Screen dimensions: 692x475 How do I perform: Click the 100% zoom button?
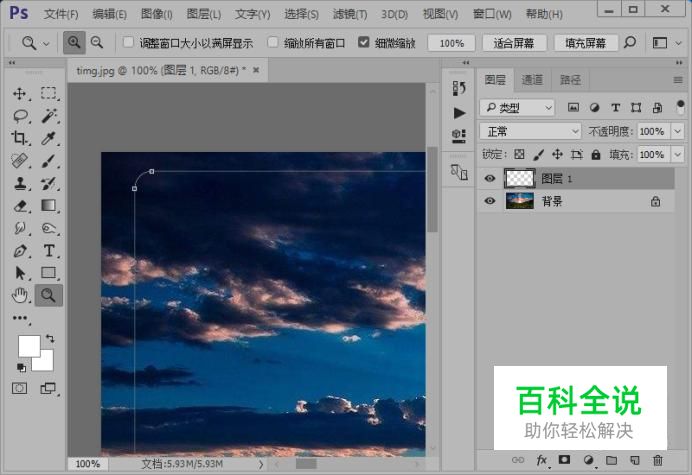tap(451, 43)
